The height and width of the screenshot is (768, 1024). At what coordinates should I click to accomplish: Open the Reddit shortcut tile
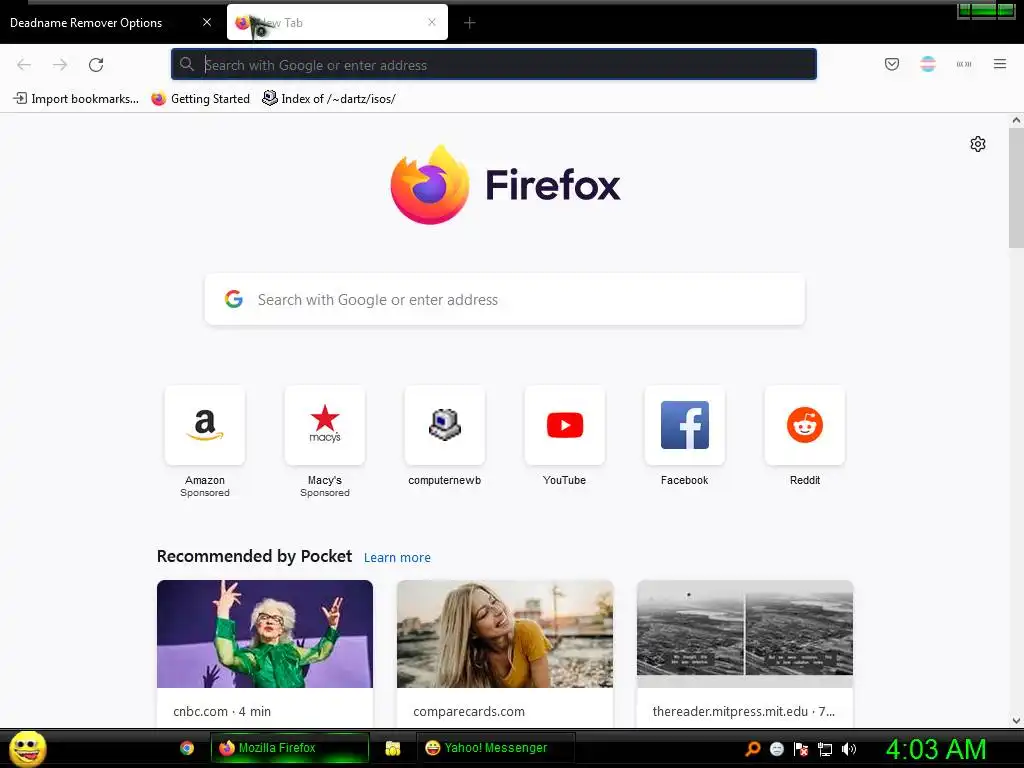click(805, 425)
